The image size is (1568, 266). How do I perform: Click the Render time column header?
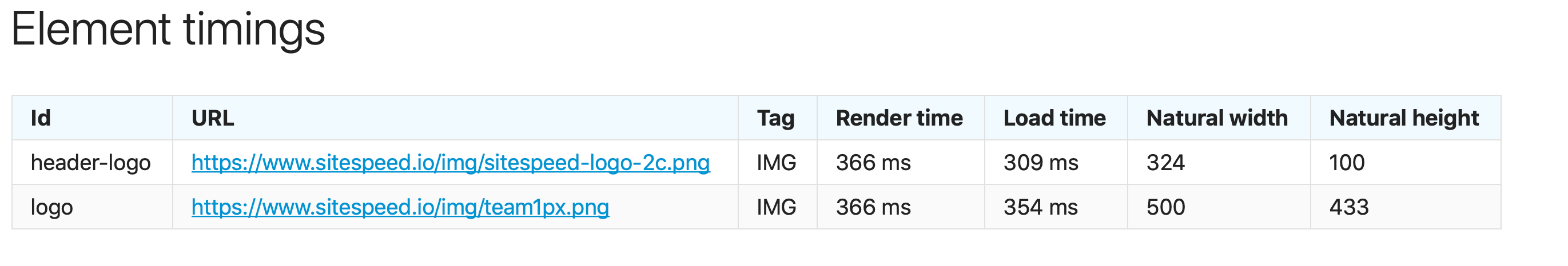pos(899,118)
